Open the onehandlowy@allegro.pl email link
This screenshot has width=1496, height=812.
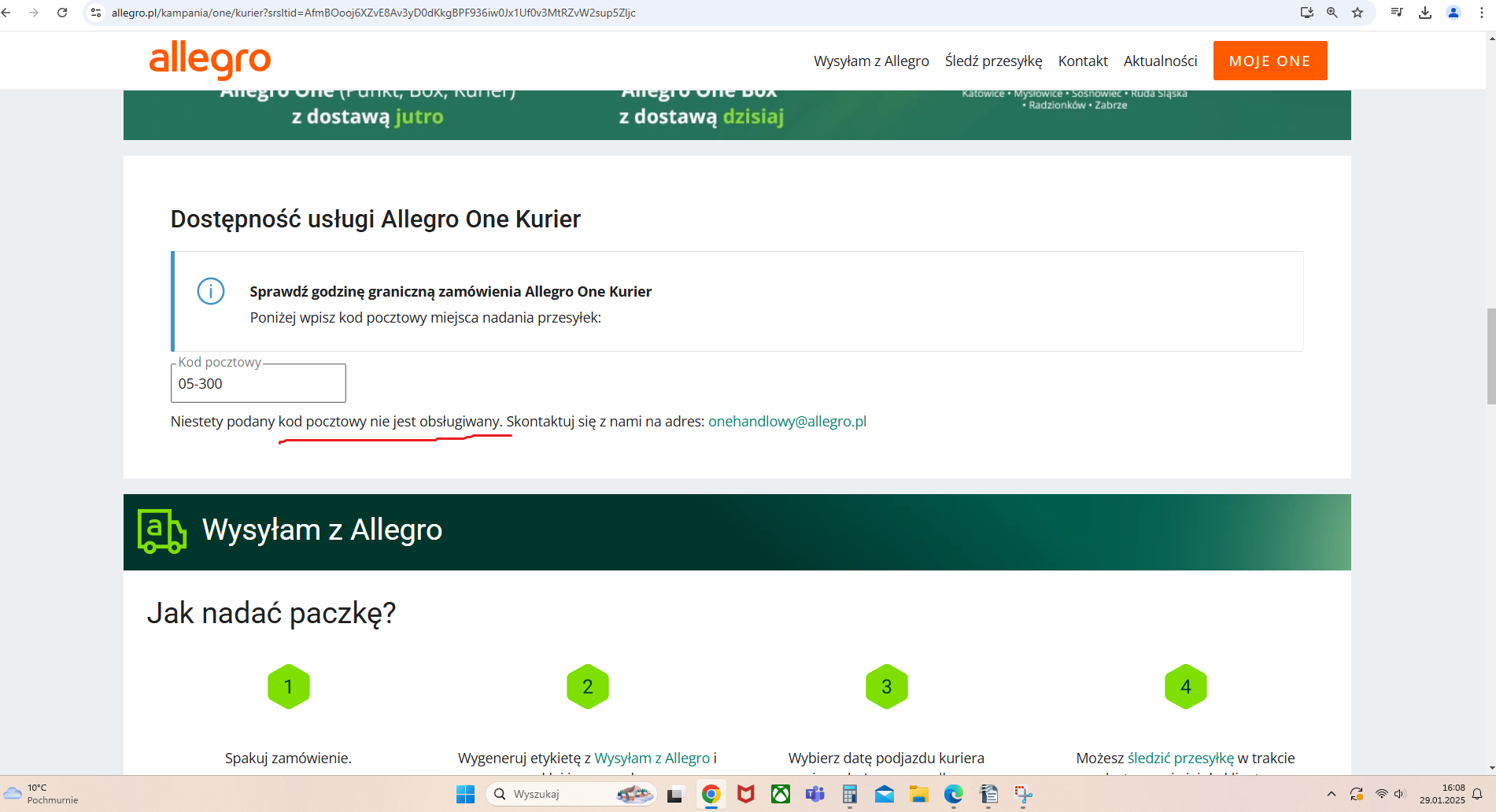[786, 421]
